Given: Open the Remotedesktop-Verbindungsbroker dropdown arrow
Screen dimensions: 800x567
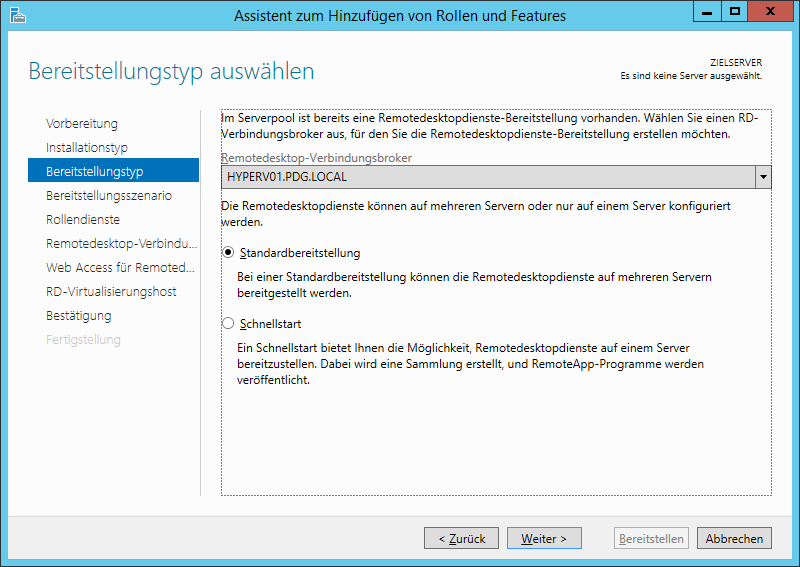Looking at the screenshot, I should point(763,177).
